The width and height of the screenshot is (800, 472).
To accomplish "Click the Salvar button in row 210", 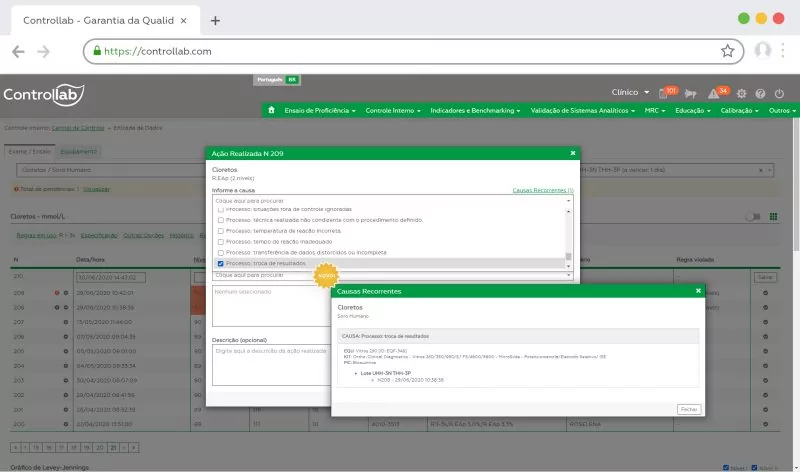I will pos(765,277).
